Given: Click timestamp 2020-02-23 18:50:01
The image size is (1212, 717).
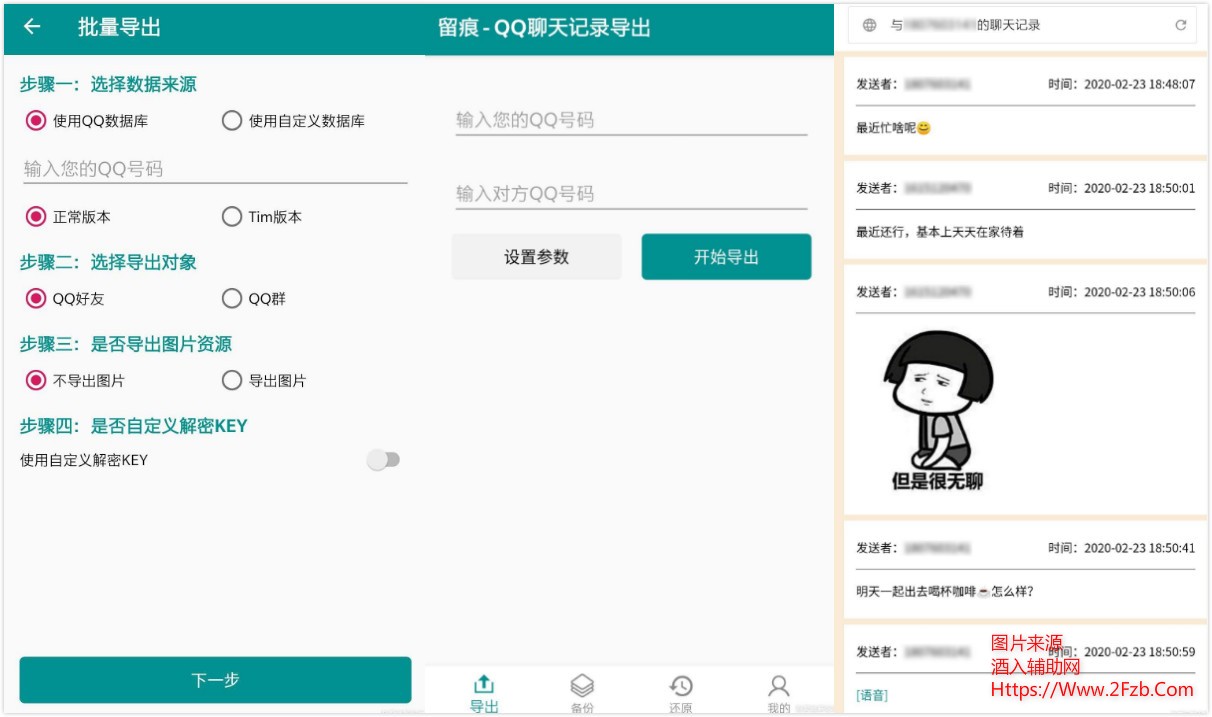Looking at the screenshot, I should [1139, 188].
